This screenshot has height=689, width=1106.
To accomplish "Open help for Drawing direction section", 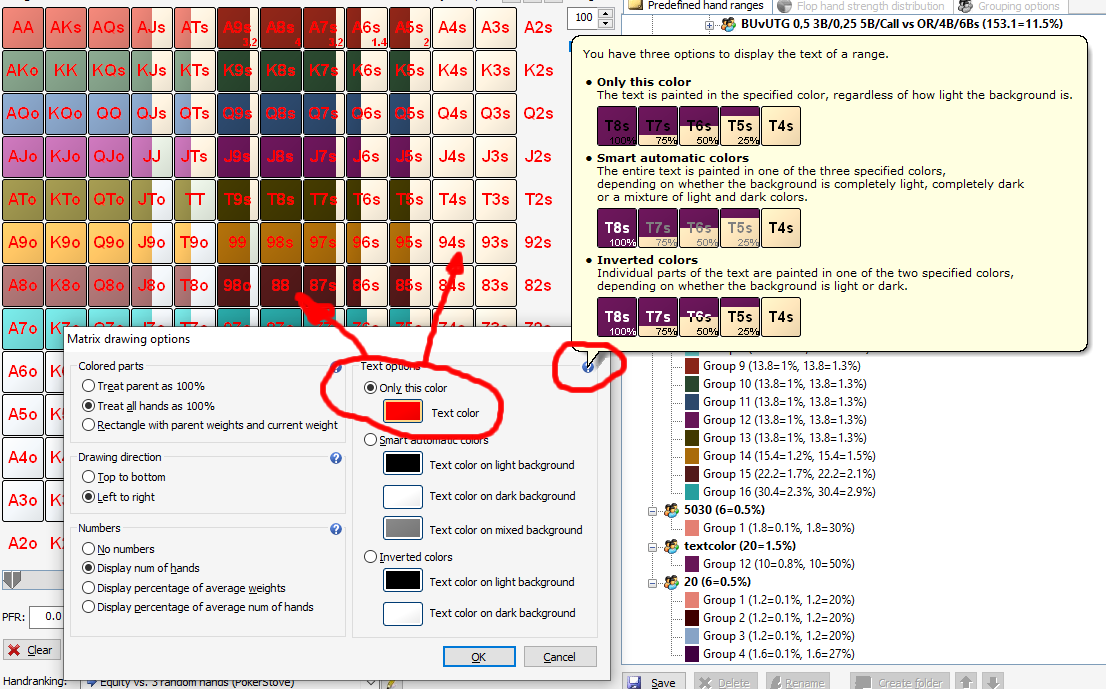I will coord(336,458).
